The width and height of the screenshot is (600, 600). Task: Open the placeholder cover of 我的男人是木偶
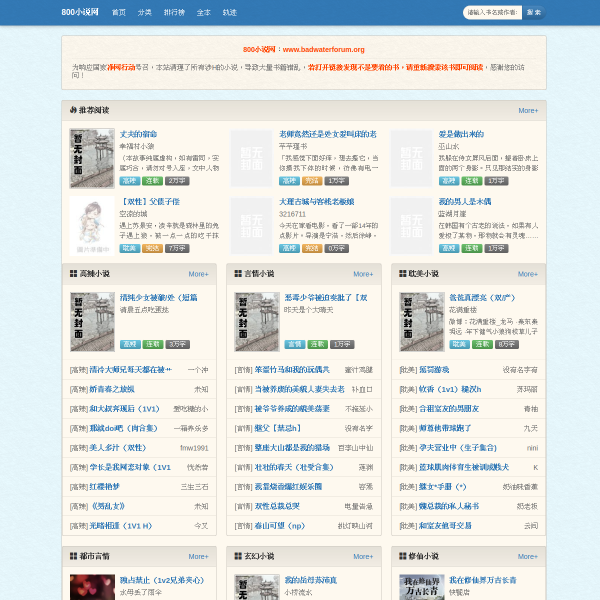[411, 226]
